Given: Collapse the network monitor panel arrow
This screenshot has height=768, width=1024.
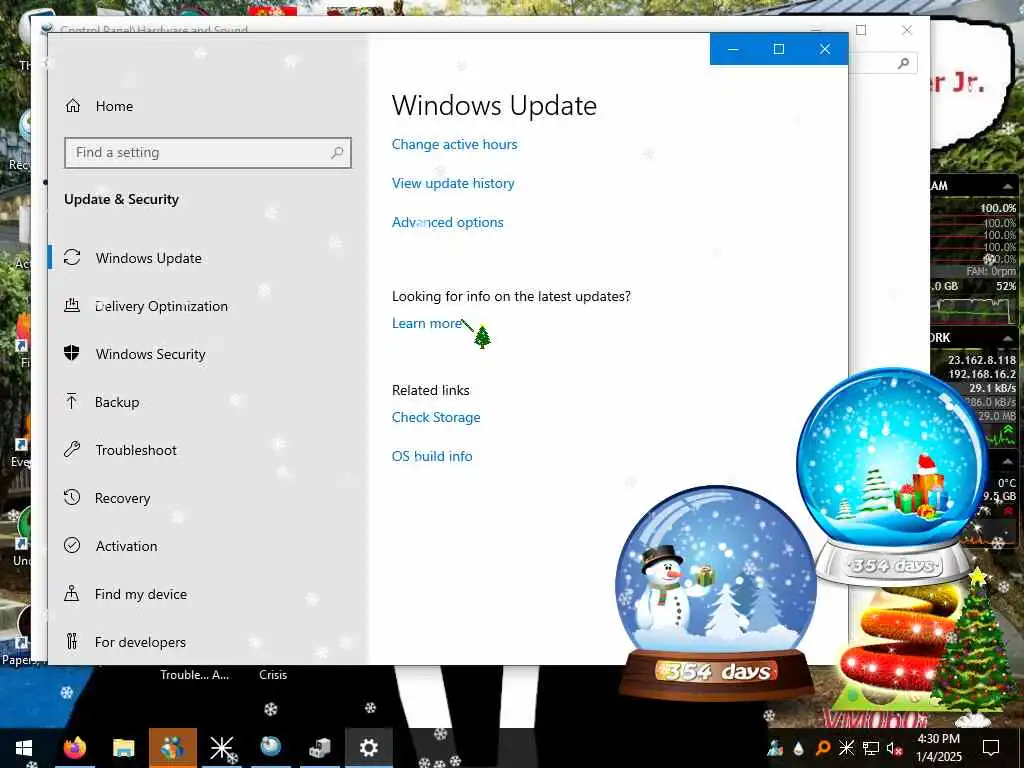Looking at the screenshot, I should click(1007, 338).
